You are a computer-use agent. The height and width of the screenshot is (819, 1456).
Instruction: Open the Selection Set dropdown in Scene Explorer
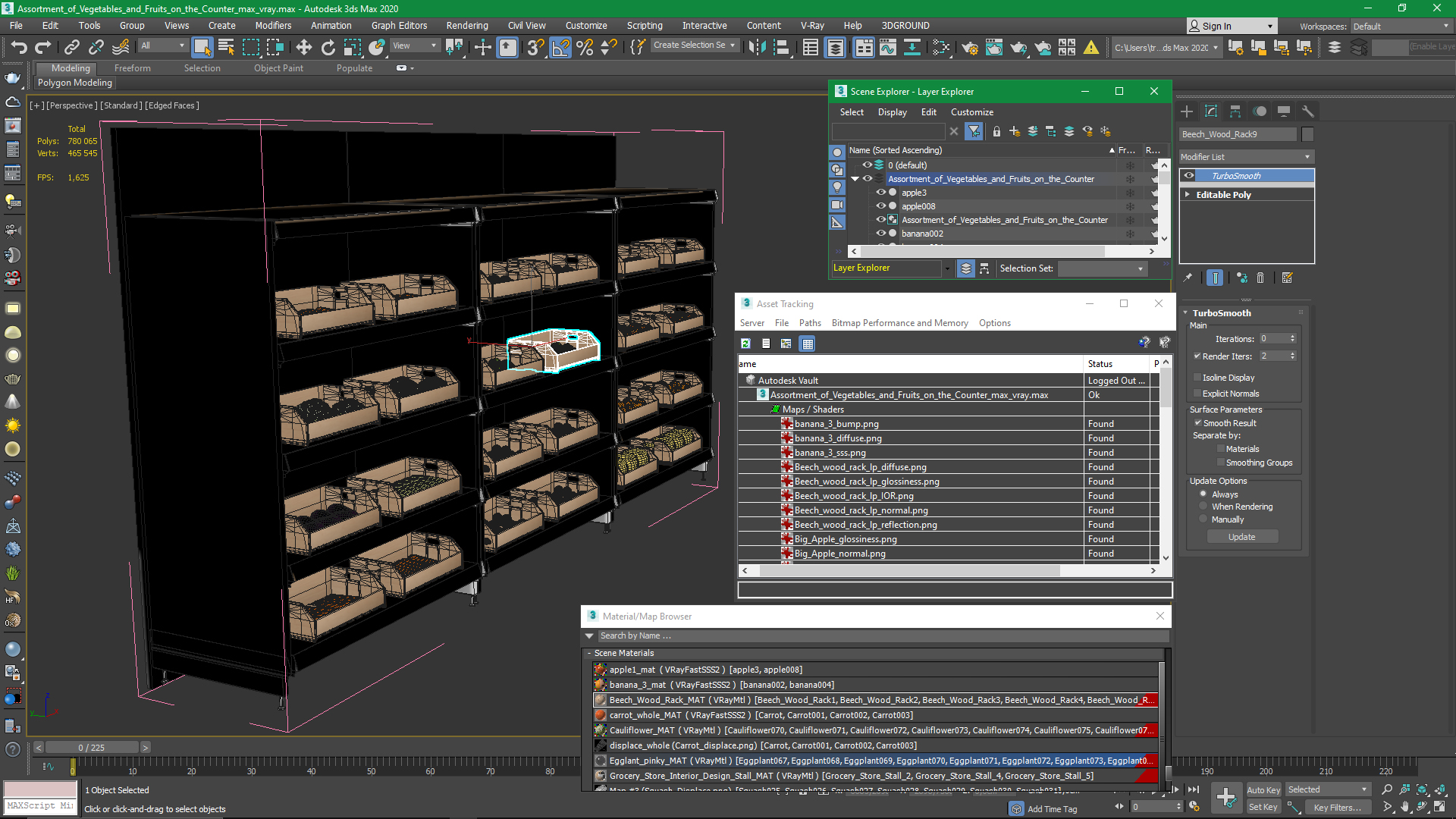(1102, 268)
